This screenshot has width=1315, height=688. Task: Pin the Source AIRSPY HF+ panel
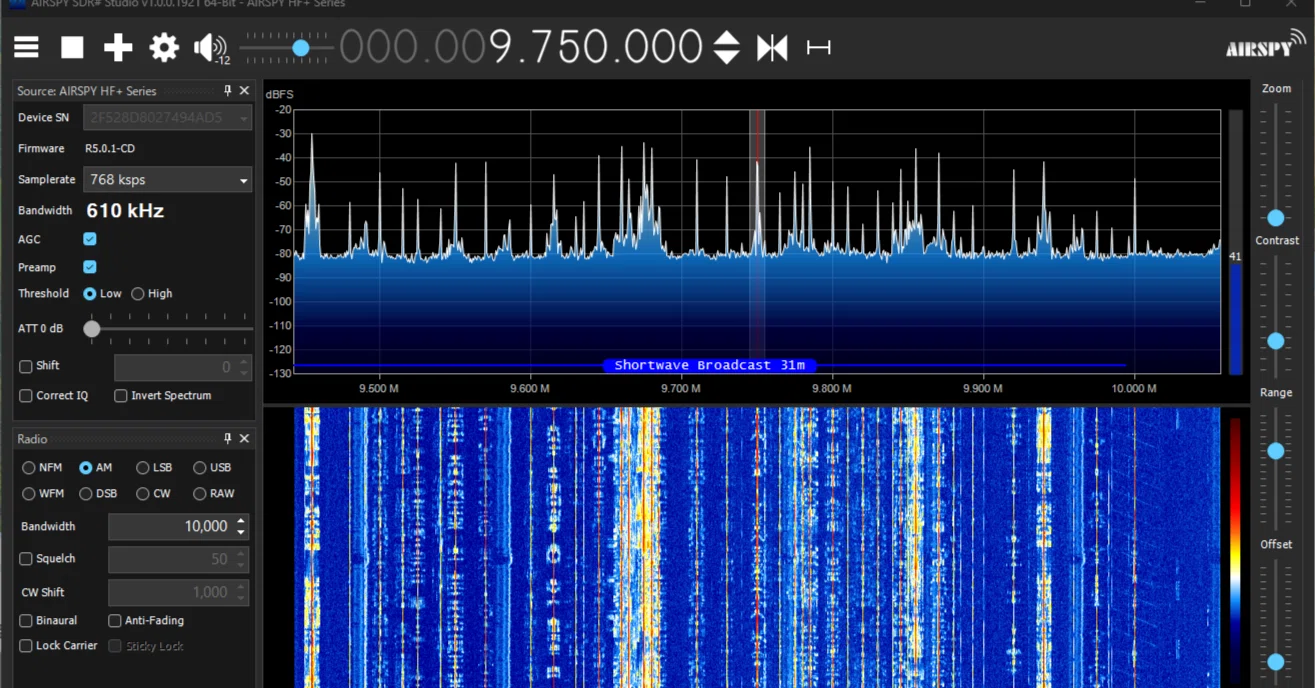click(228, 91)
